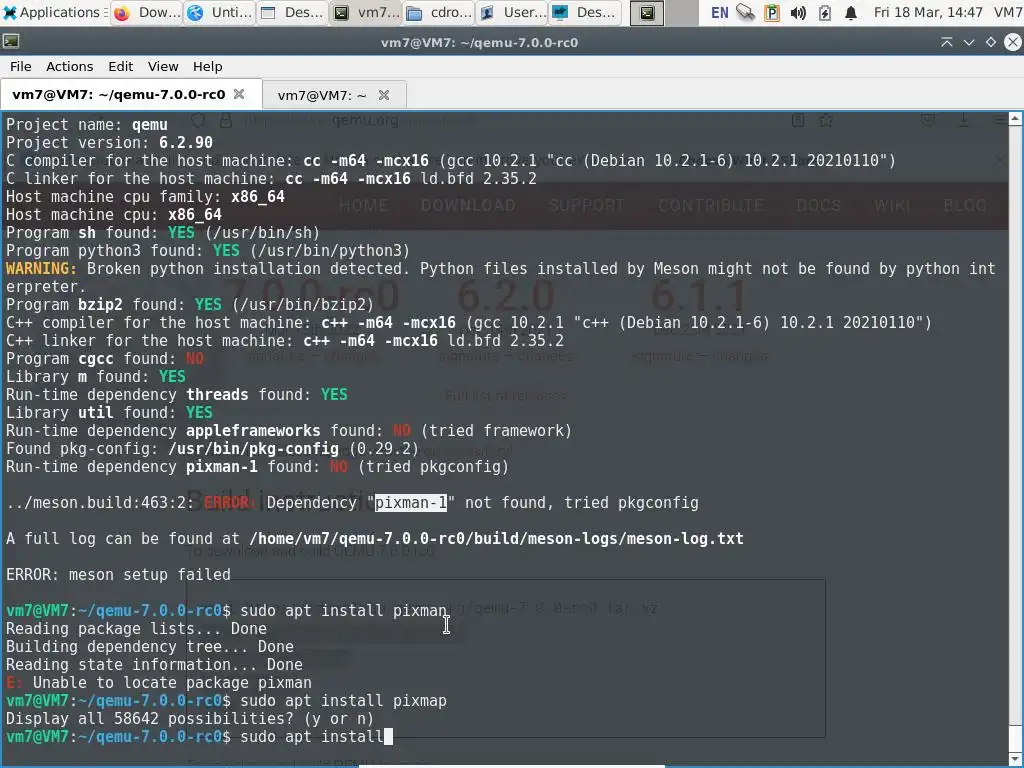This screenshot has height=768, width=1024.
Task: Click the 'sudo apt install pixmap' command line
Action: pos(227,701)
